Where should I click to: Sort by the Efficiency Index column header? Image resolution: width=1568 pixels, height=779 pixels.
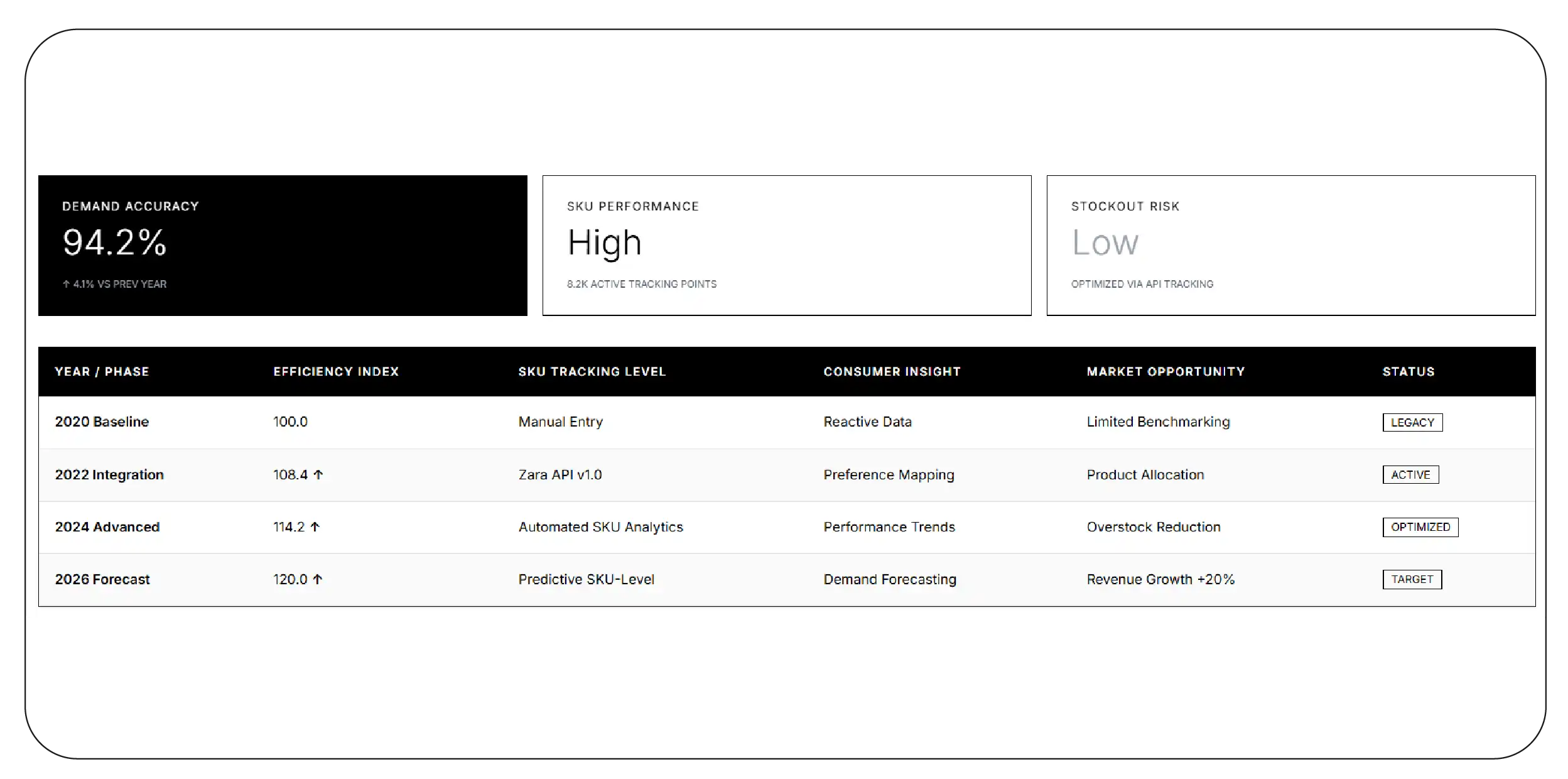pyautogui.click(x=335, y=371)
